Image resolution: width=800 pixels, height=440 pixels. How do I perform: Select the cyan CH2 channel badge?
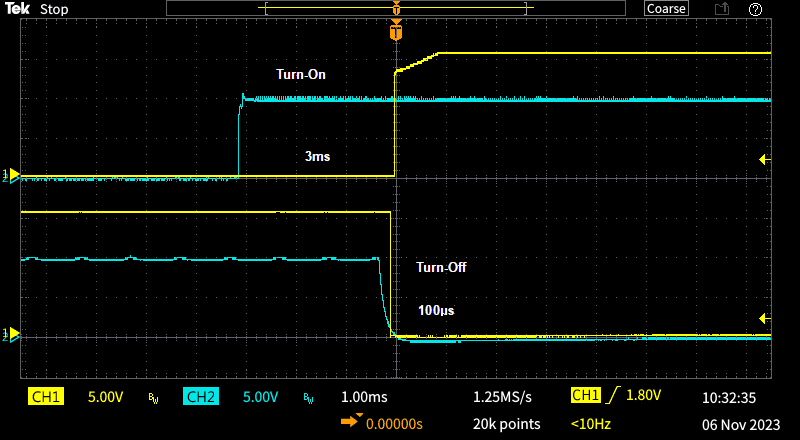pyautogui.click(x=201, y=397)
